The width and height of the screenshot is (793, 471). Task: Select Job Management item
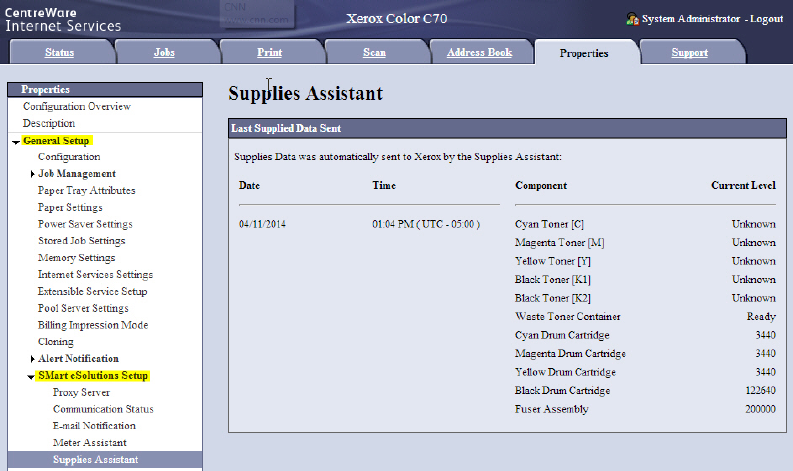[77, 174]
